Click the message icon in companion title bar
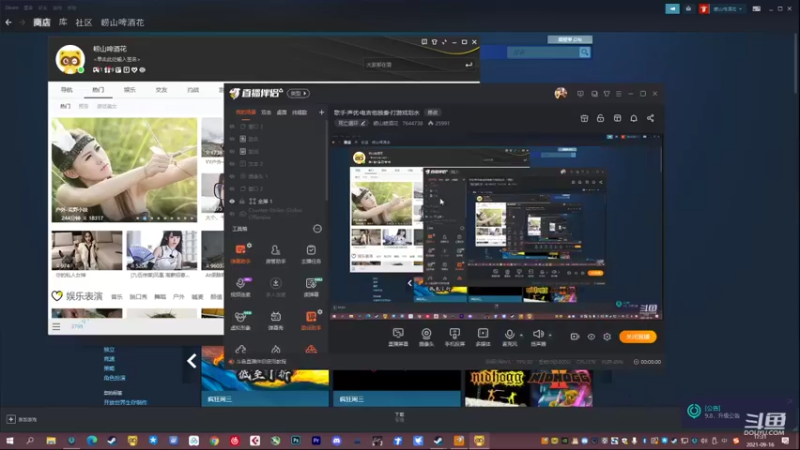Image resolution: width=800 pixels, height=450 pixels. [580, 94]
